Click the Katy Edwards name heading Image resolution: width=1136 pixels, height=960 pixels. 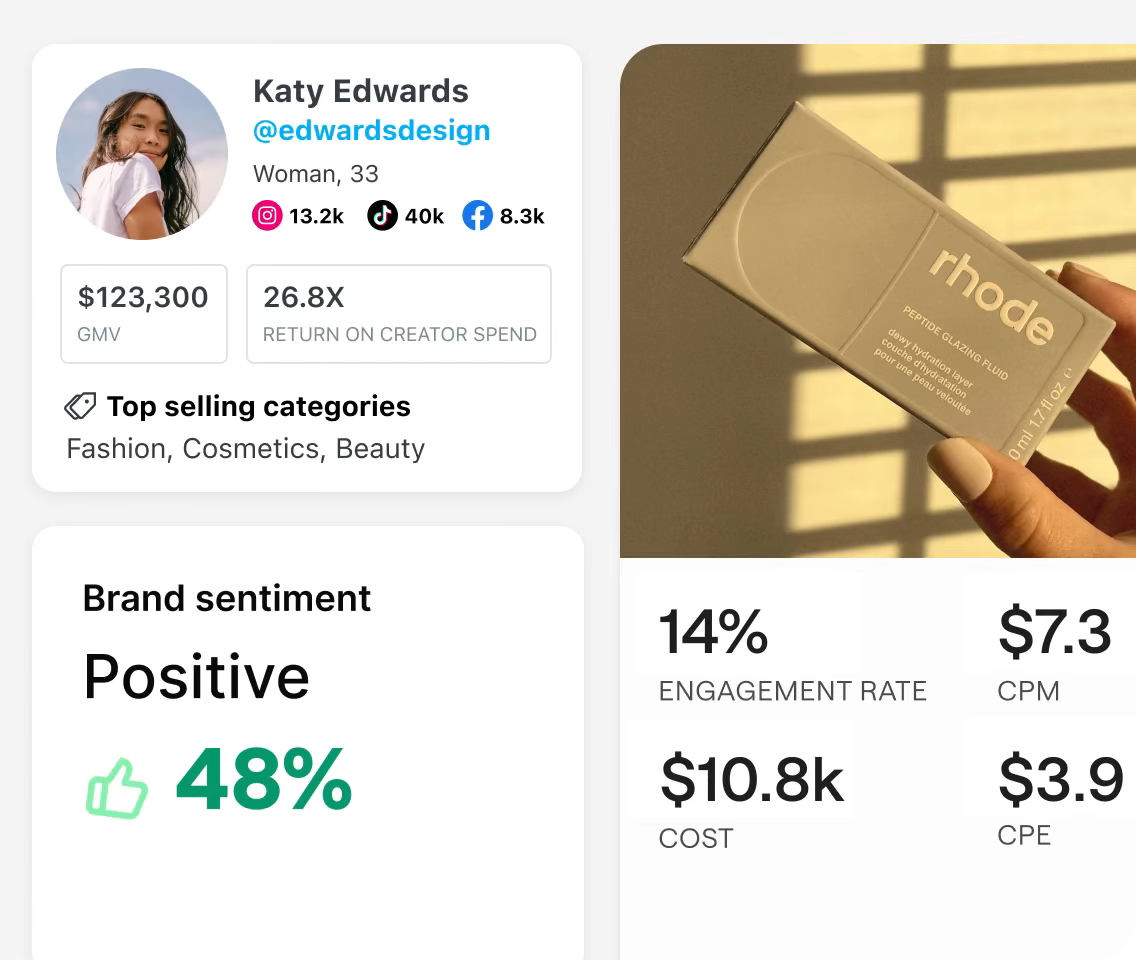click(x=360, y=91)
